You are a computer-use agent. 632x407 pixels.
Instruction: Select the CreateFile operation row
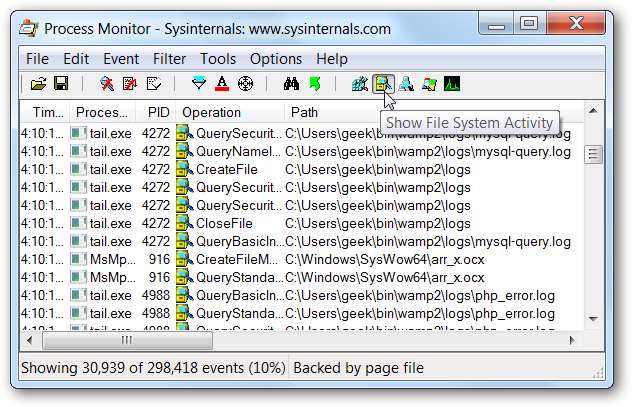[x=301, y=170]
